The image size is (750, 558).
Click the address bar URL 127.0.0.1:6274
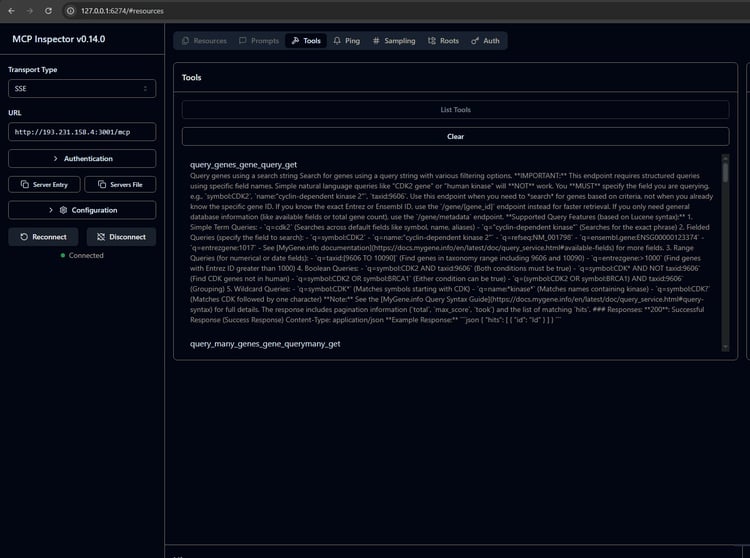pos(122,11)
